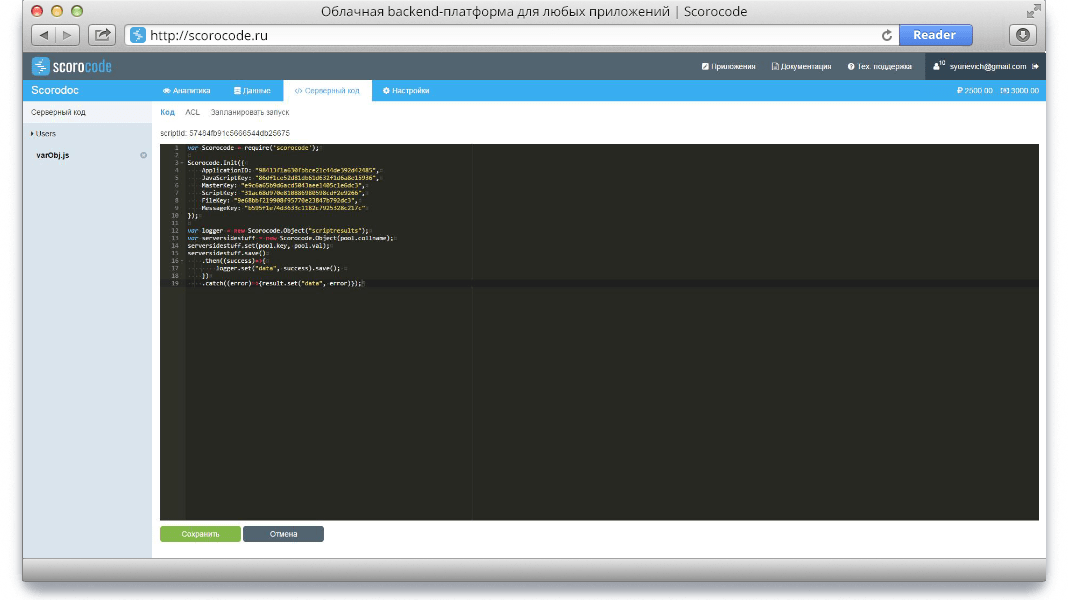Viewport: 1070px width, 600px height.
Task: Click the user account icon with badge 10
Action: (937, 66)
